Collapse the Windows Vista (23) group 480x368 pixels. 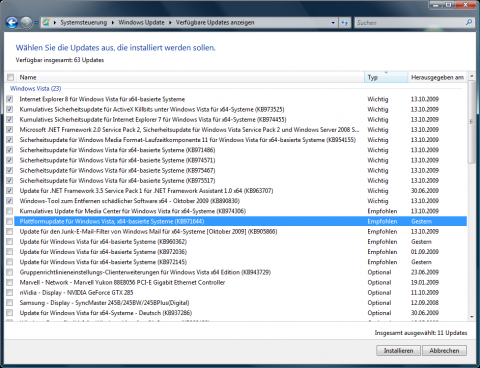click(35, 88)
